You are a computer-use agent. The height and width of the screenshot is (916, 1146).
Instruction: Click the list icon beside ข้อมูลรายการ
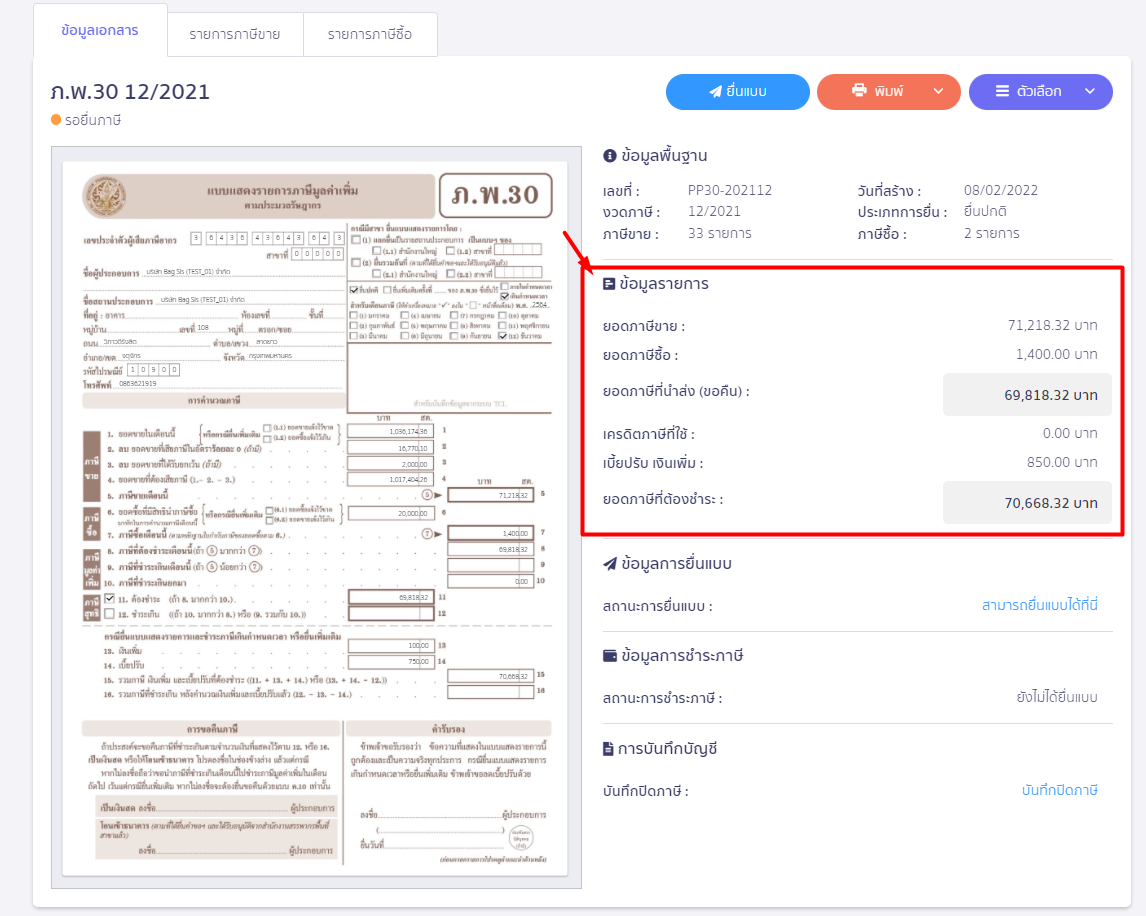click(x=609, y=284)
